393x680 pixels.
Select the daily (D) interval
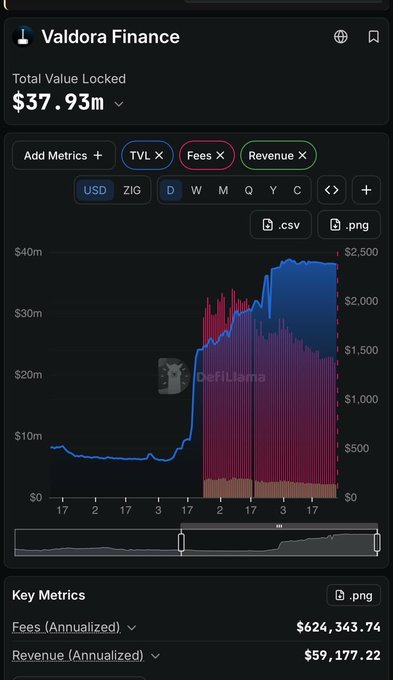point(170,190)
